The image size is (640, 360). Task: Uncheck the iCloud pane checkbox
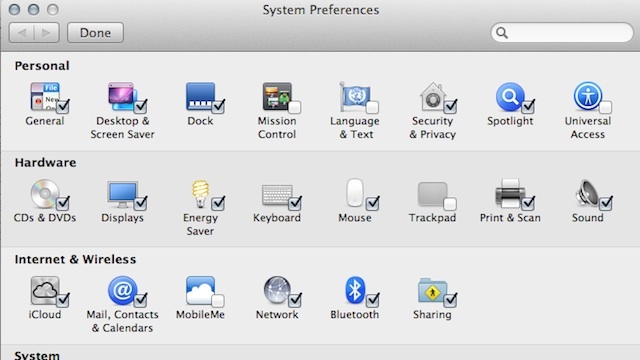[x=62, y=300]
